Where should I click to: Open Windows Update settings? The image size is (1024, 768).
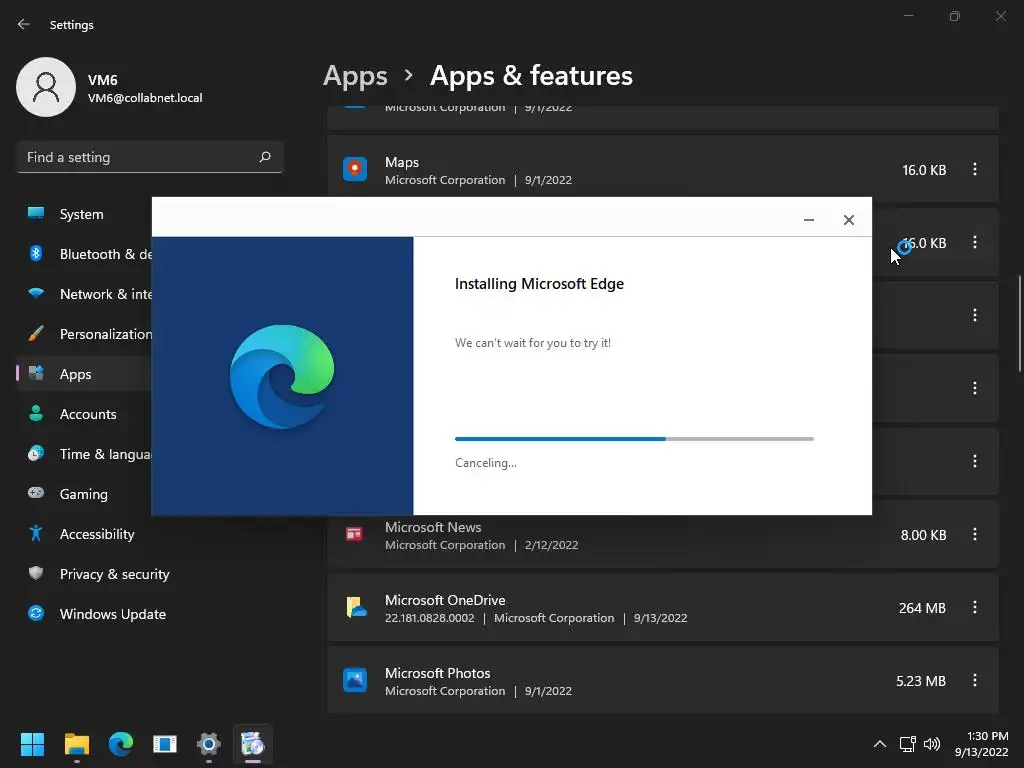150,614
